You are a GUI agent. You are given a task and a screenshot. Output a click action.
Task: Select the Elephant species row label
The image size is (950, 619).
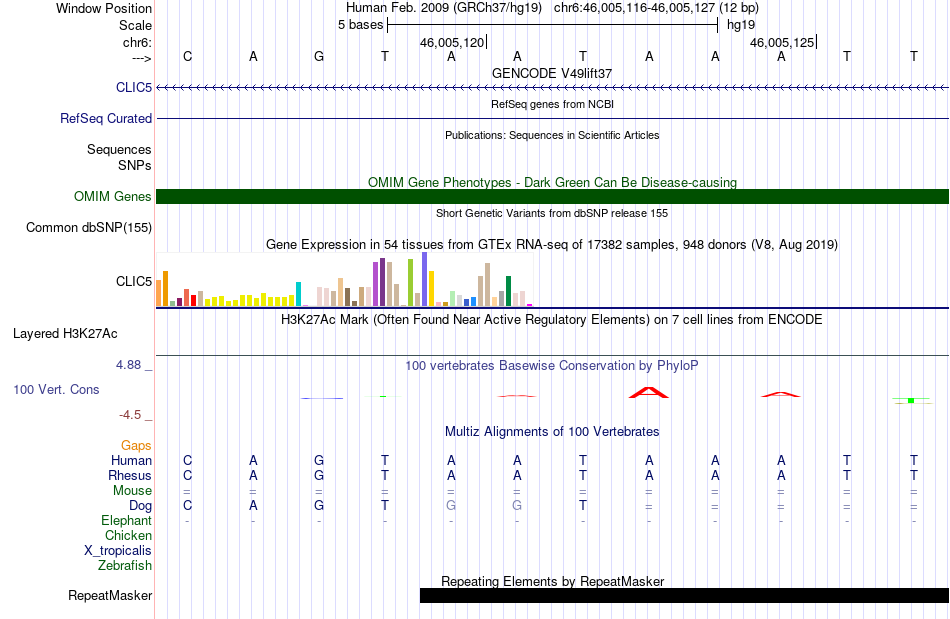point(126,520)
